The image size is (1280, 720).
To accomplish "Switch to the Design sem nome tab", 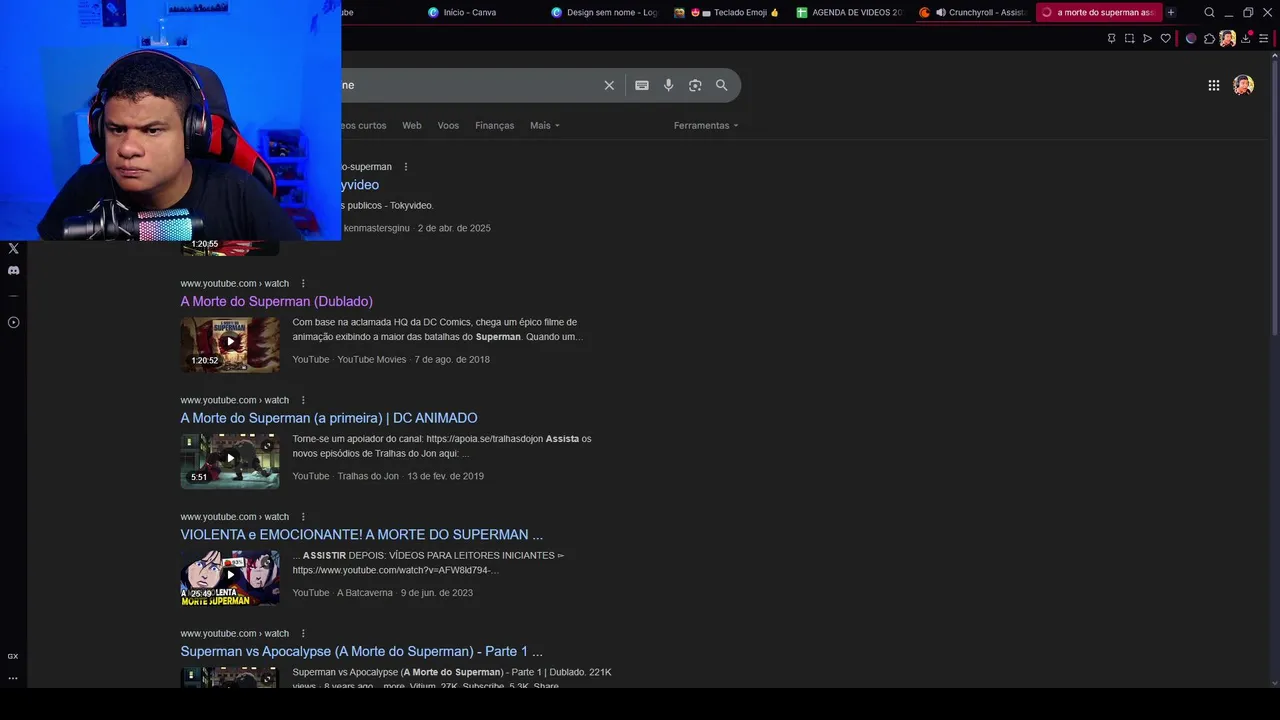I will [604, 13].
